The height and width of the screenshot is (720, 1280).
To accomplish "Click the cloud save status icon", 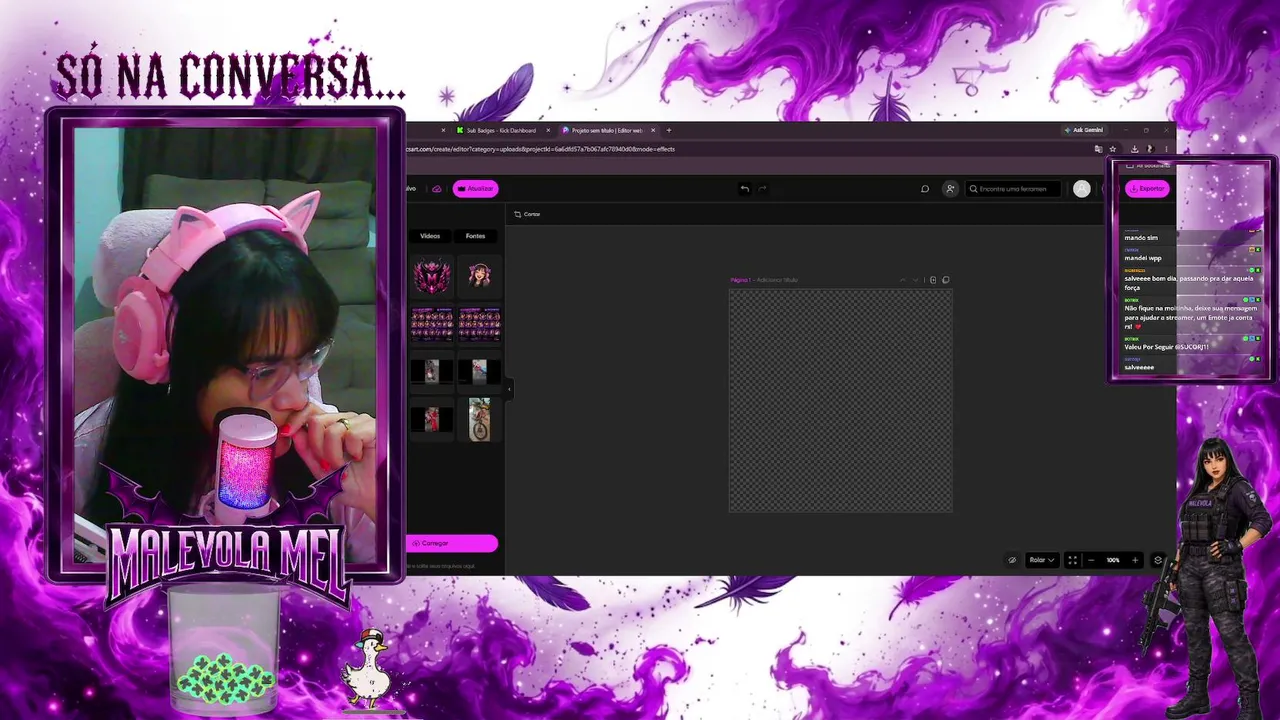I will click(x=436, y=188).
